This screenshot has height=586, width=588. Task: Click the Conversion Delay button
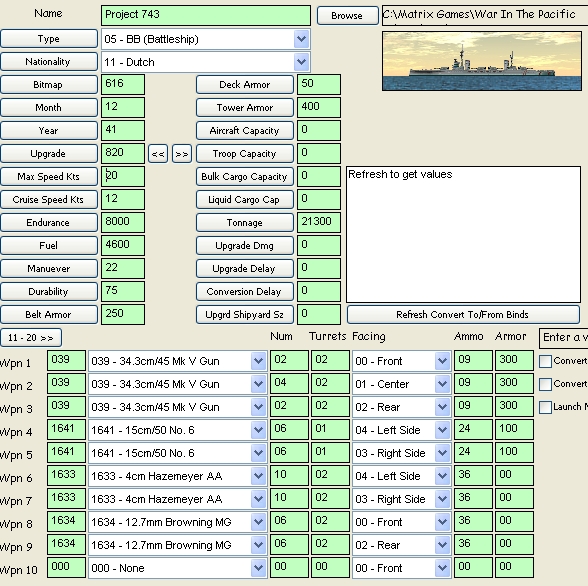[244, 292]
